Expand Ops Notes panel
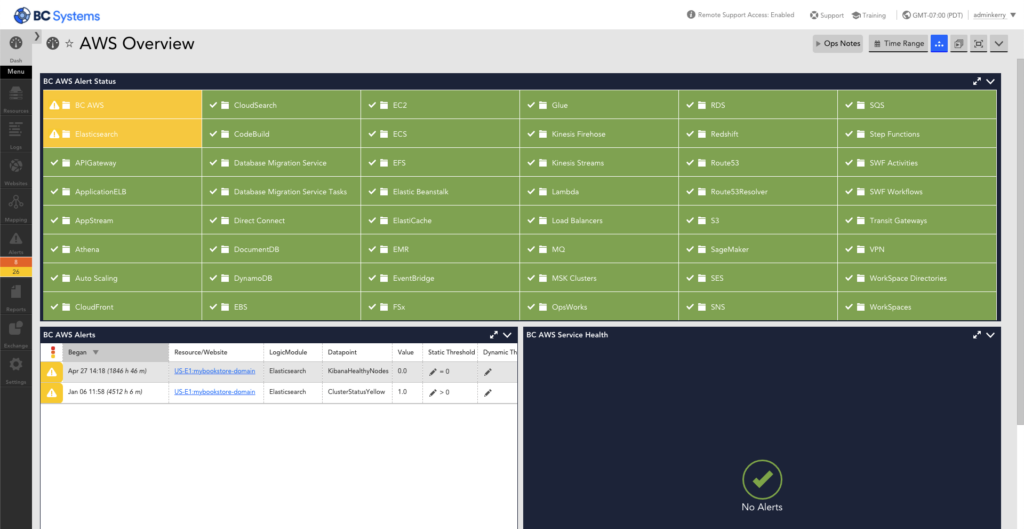 point(839,44)
